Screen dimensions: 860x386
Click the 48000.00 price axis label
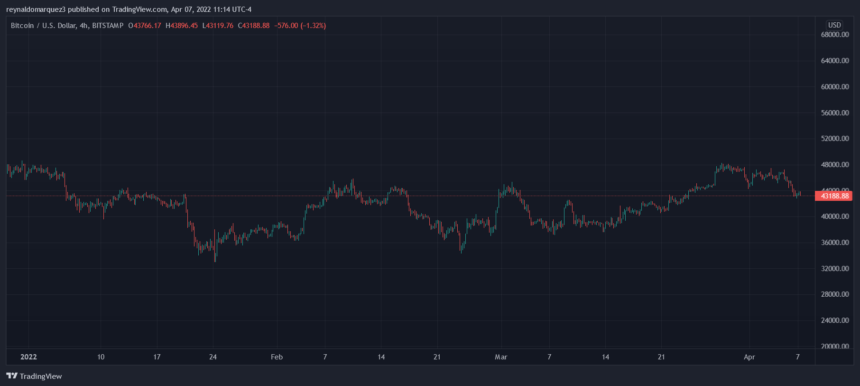click(835, 164)
